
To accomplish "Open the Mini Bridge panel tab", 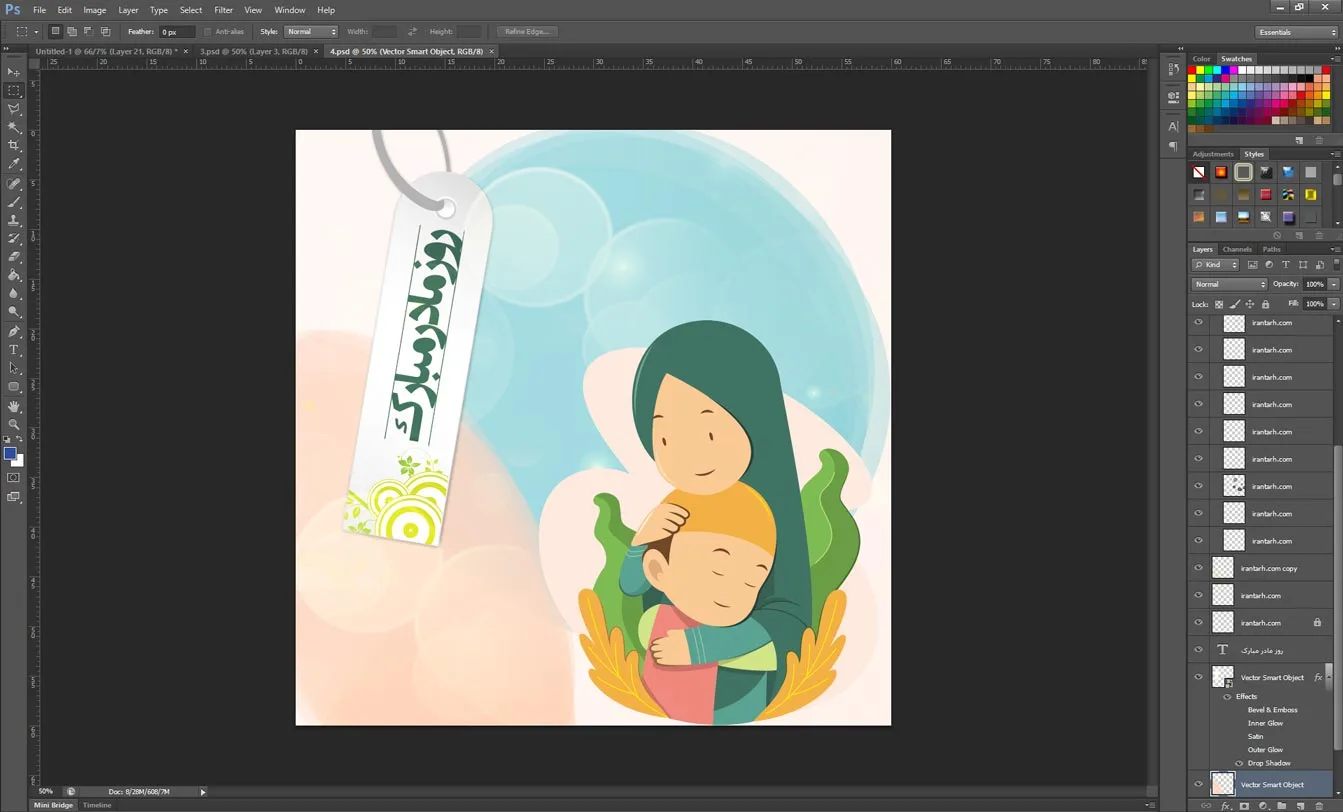I will tap(53, 805).
